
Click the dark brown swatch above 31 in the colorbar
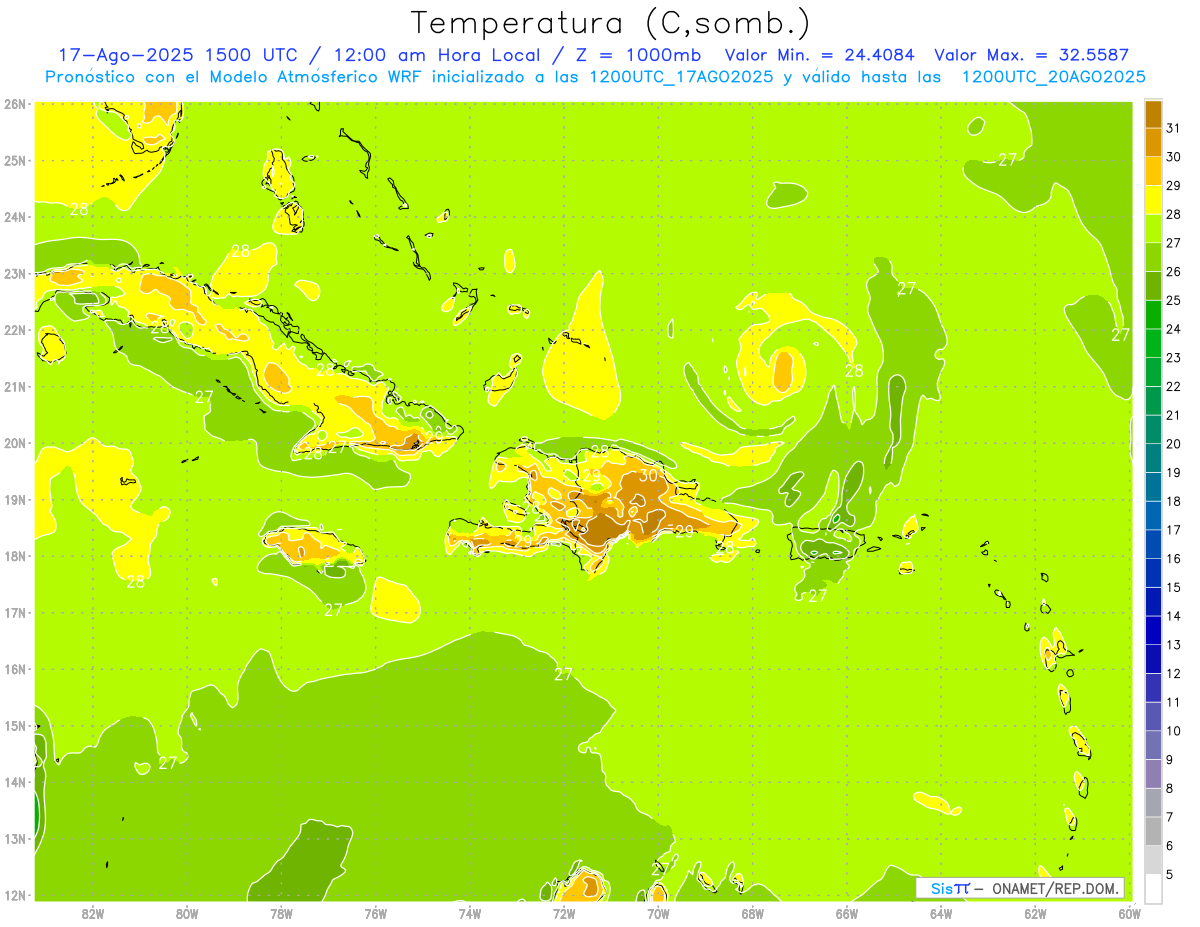tap(1153, 113)
